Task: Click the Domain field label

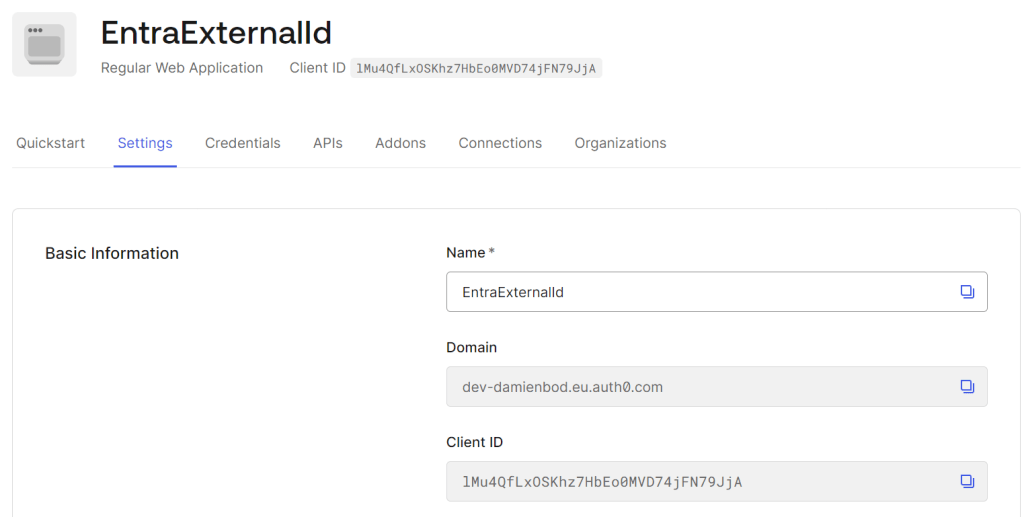Action: (471, 348)
